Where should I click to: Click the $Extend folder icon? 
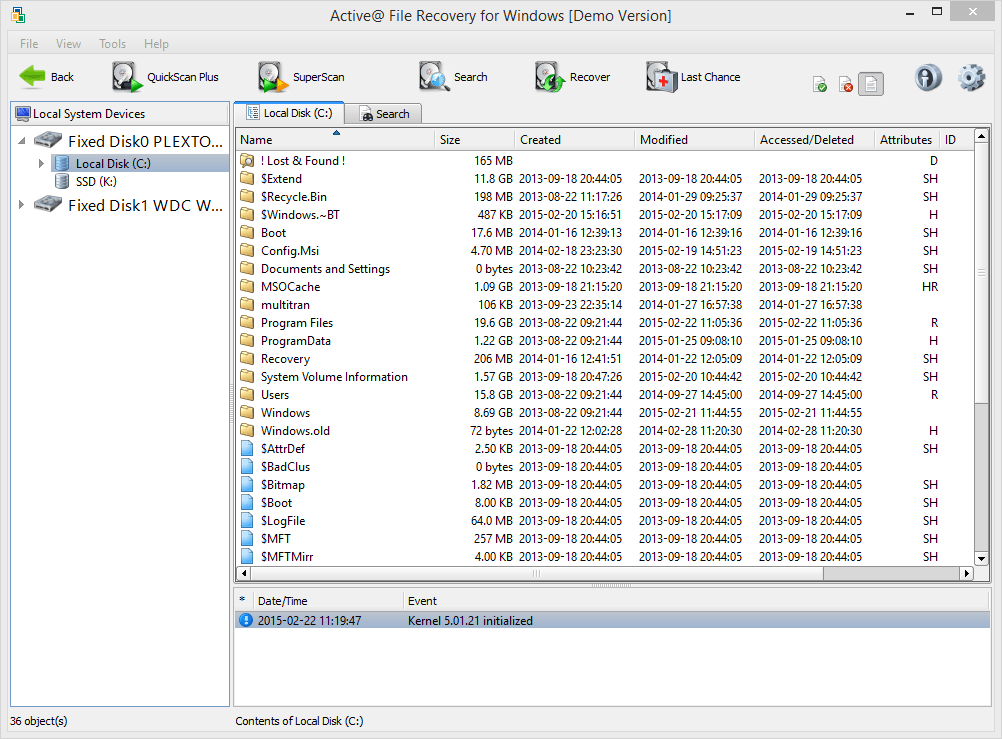[x=247, y=178]
